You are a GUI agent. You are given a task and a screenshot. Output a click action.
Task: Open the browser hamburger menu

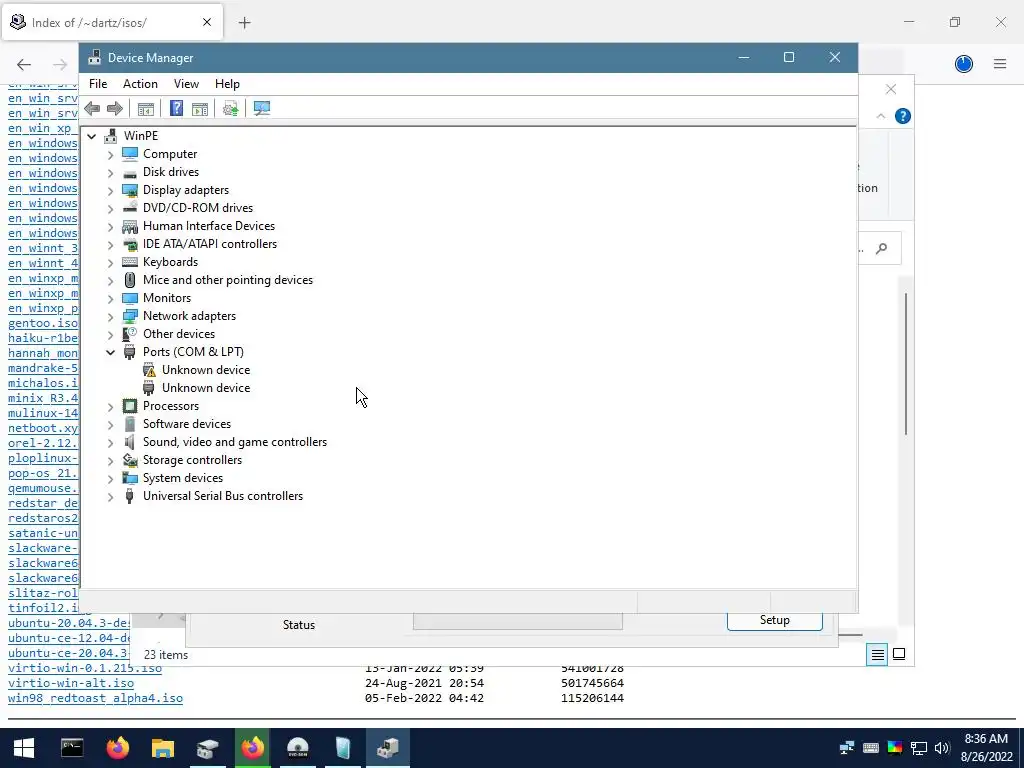tap(1000, 64)
